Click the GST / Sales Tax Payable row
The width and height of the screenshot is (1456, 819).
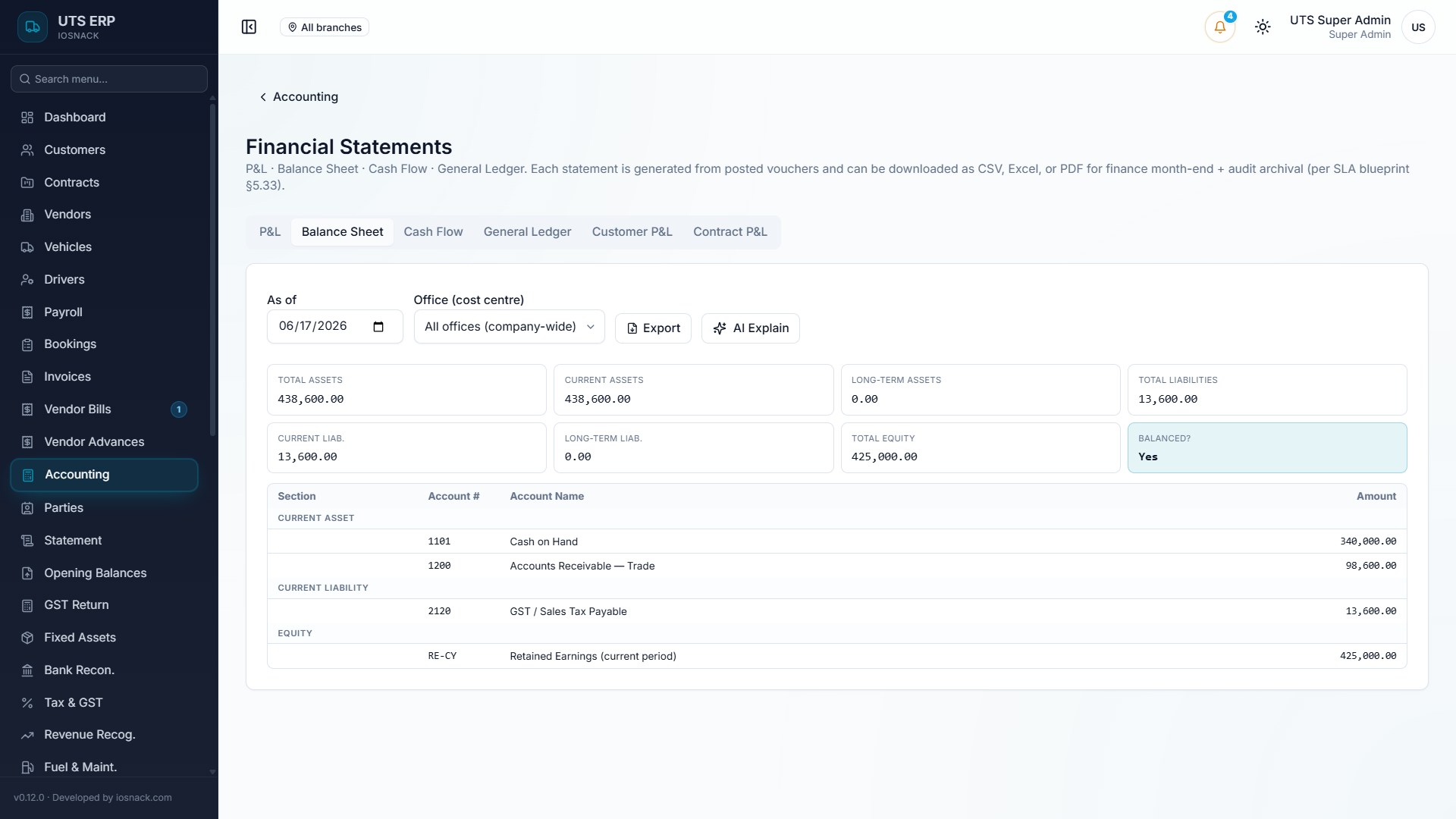click(837, 611)
